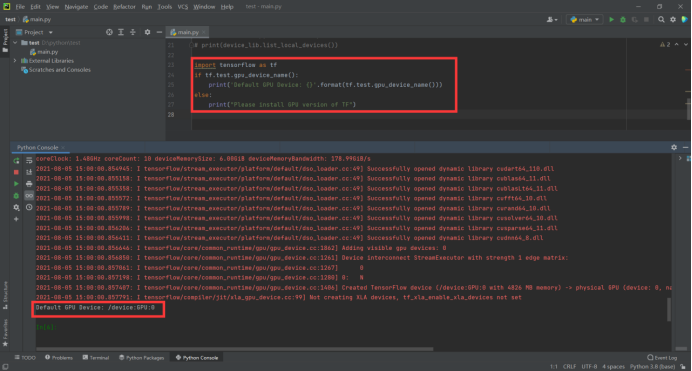This screenshot has height=371, width=692.
Task: Click the In[6] console input prompt
Action: click(x=45, y=327)
